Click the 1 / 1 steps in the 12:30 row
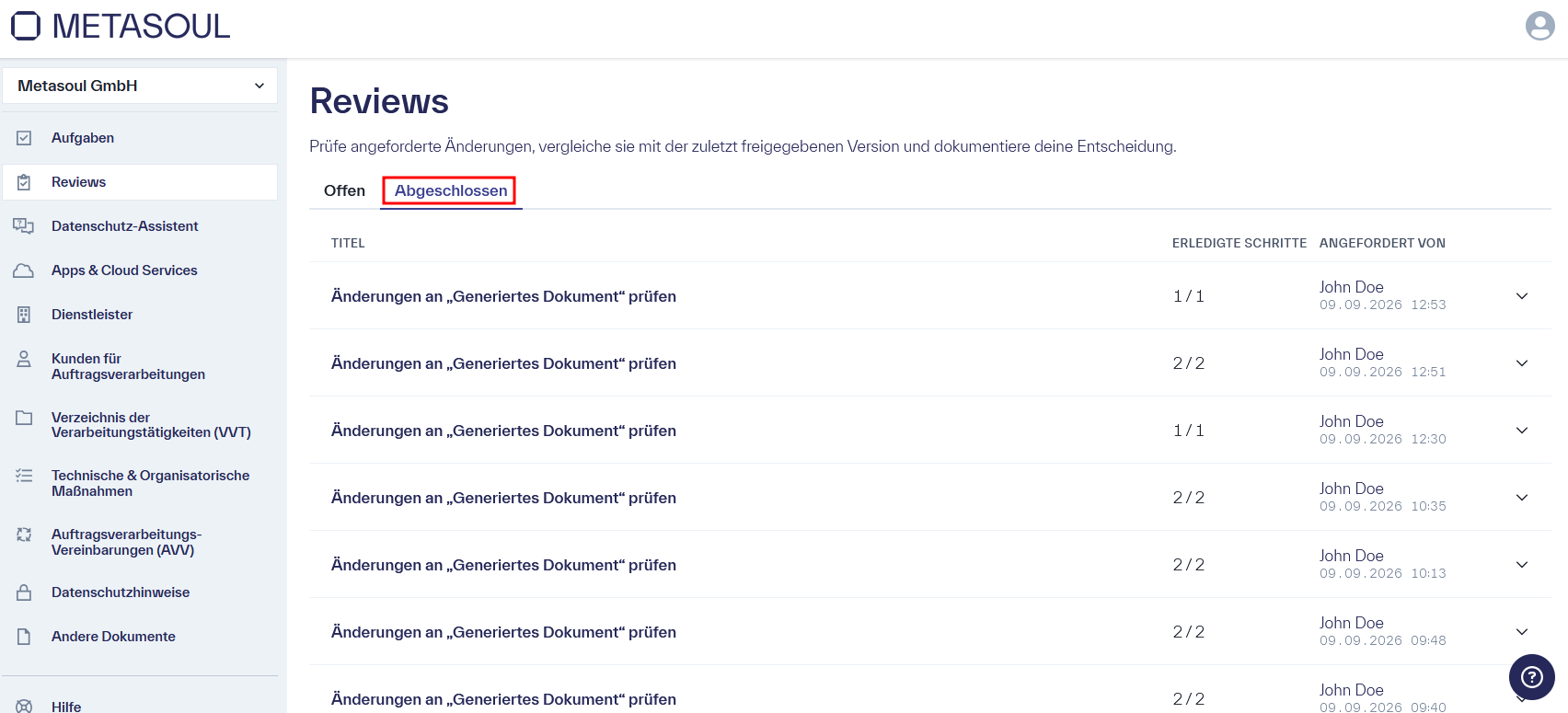The height and width of the screenshot is (713, 1568). pos(1189,431)
